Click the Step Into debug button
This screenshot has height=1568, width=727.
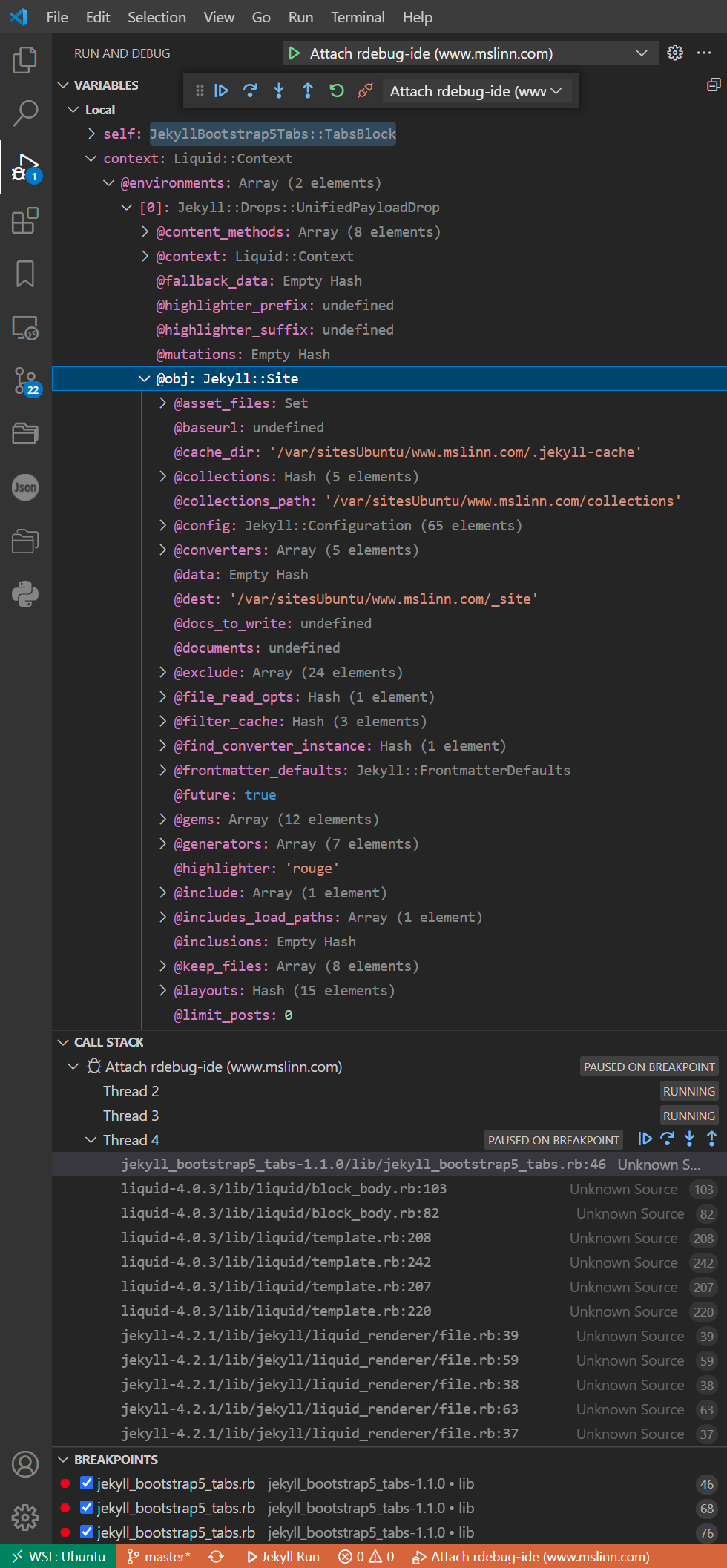(x=279, y=90)
